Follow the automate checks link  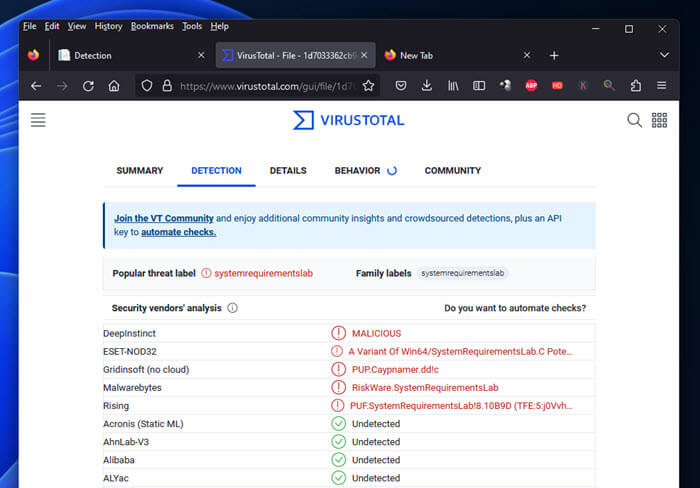pos(179,232)
